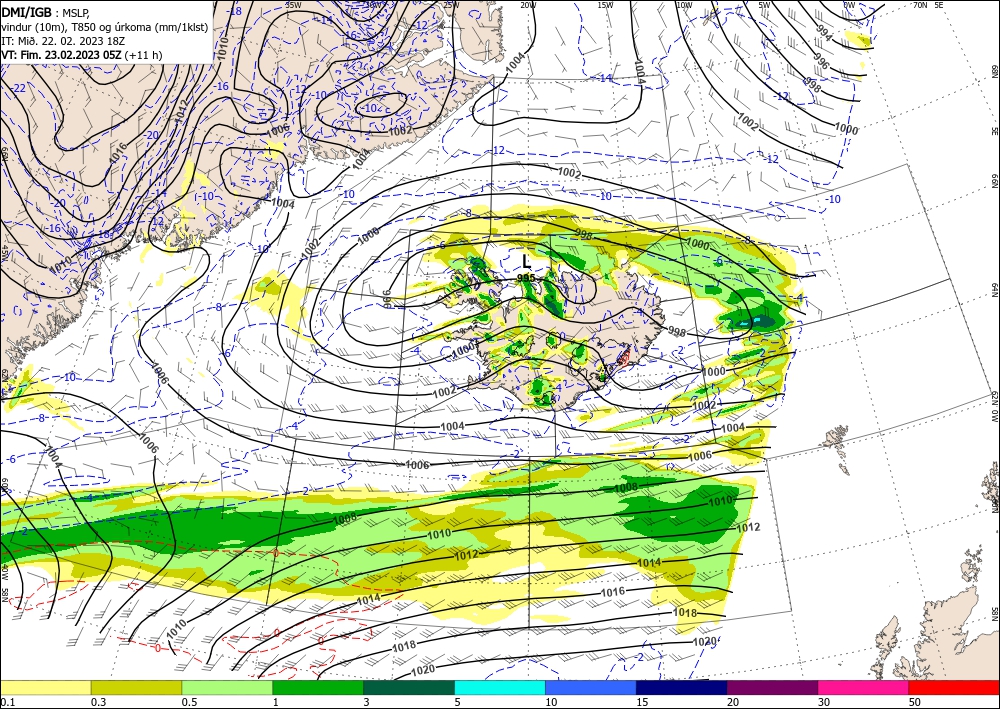This screenshot has height=709, width=1000.
Task: Click the '15W' longitude label at top
Action: pyautogui.click(x=605, y=5)
